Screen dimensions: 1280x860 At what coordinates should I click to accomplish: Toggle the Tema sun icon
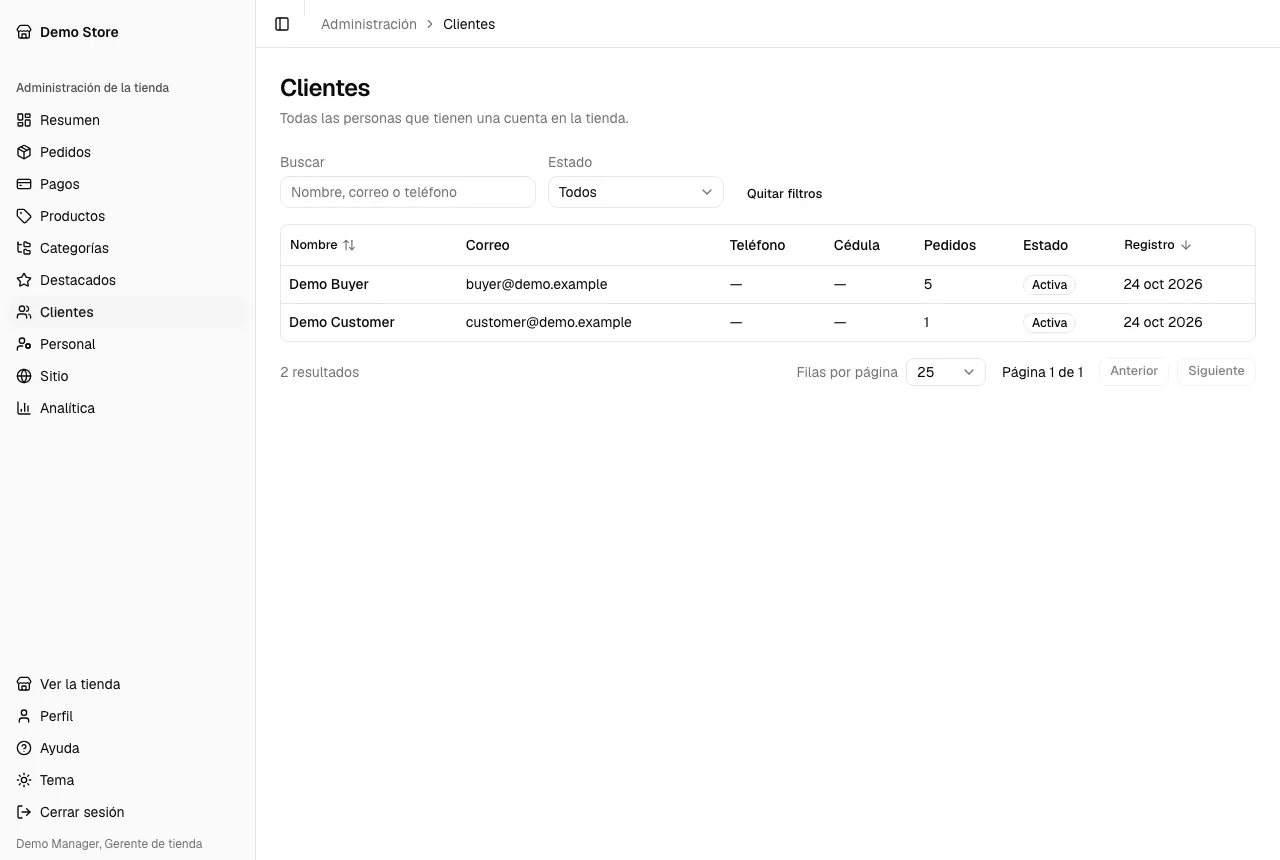[24, 780]
